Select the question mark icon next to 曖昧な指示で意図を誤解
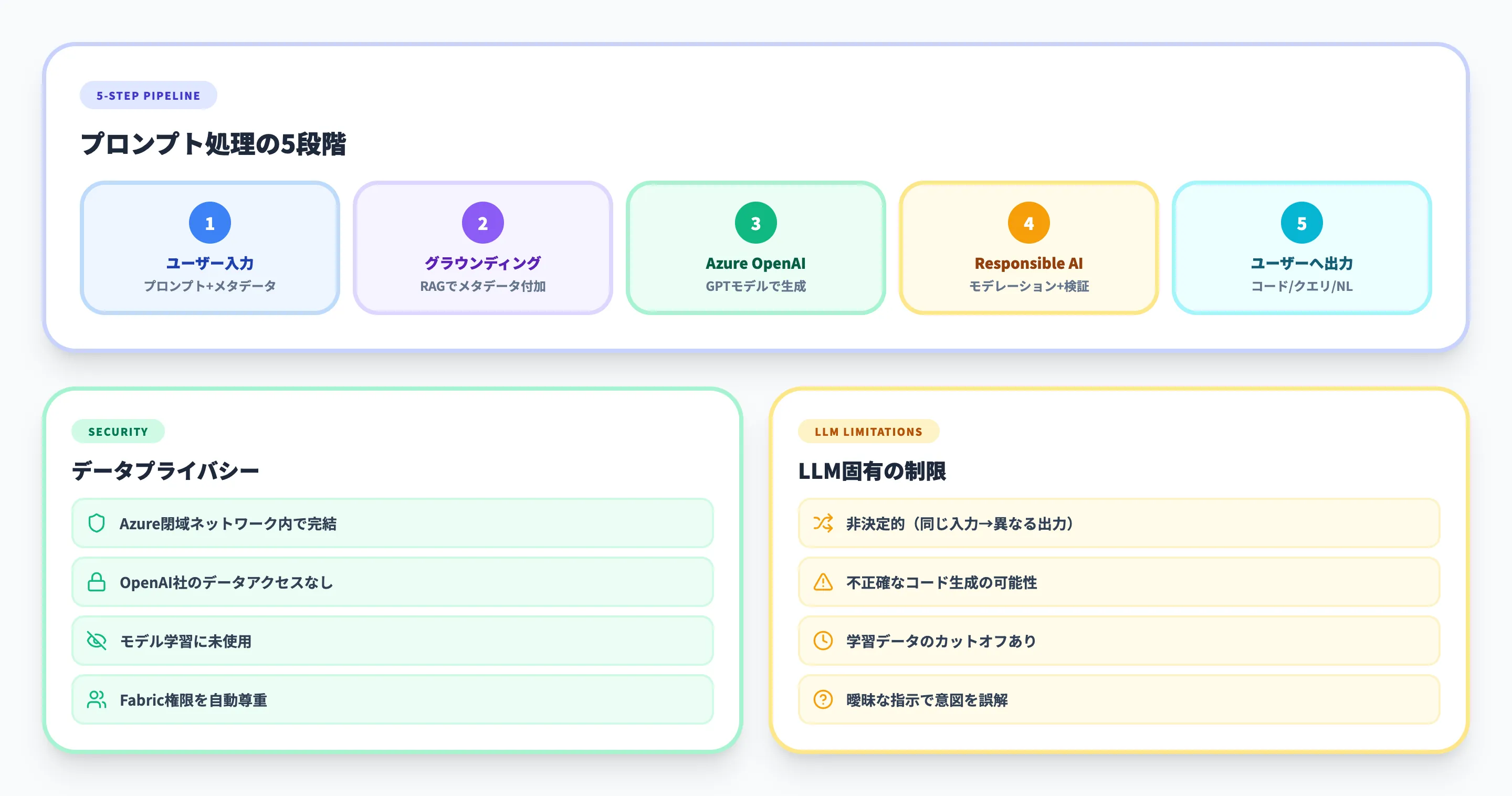Screen dimensions: 1512x796 824,699
